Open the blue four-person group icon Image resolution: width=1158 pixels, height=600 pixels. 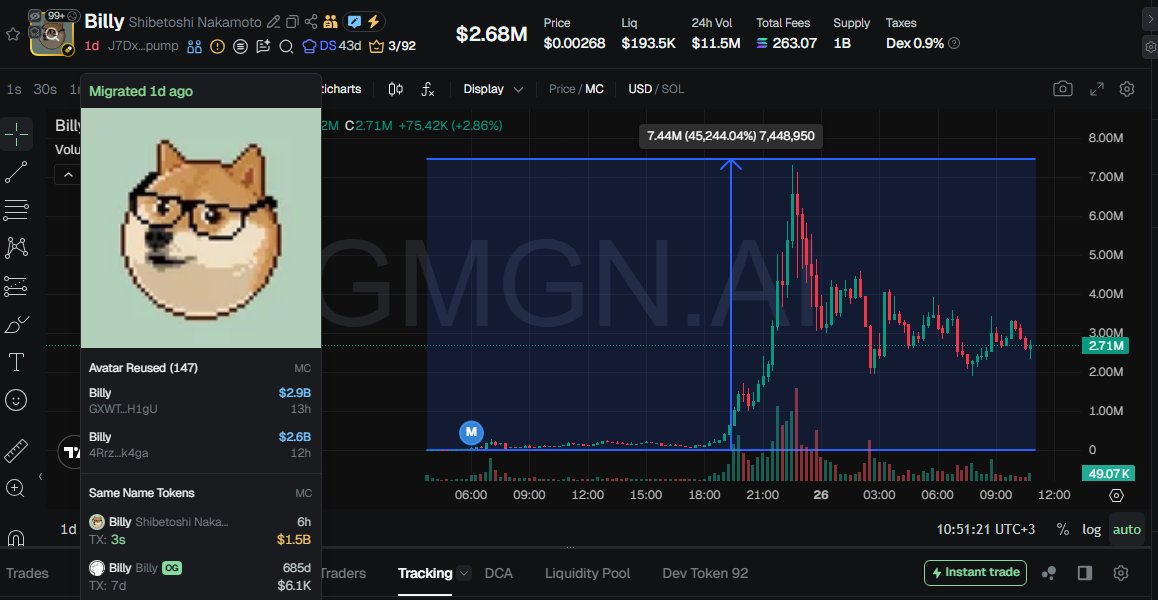194,47
